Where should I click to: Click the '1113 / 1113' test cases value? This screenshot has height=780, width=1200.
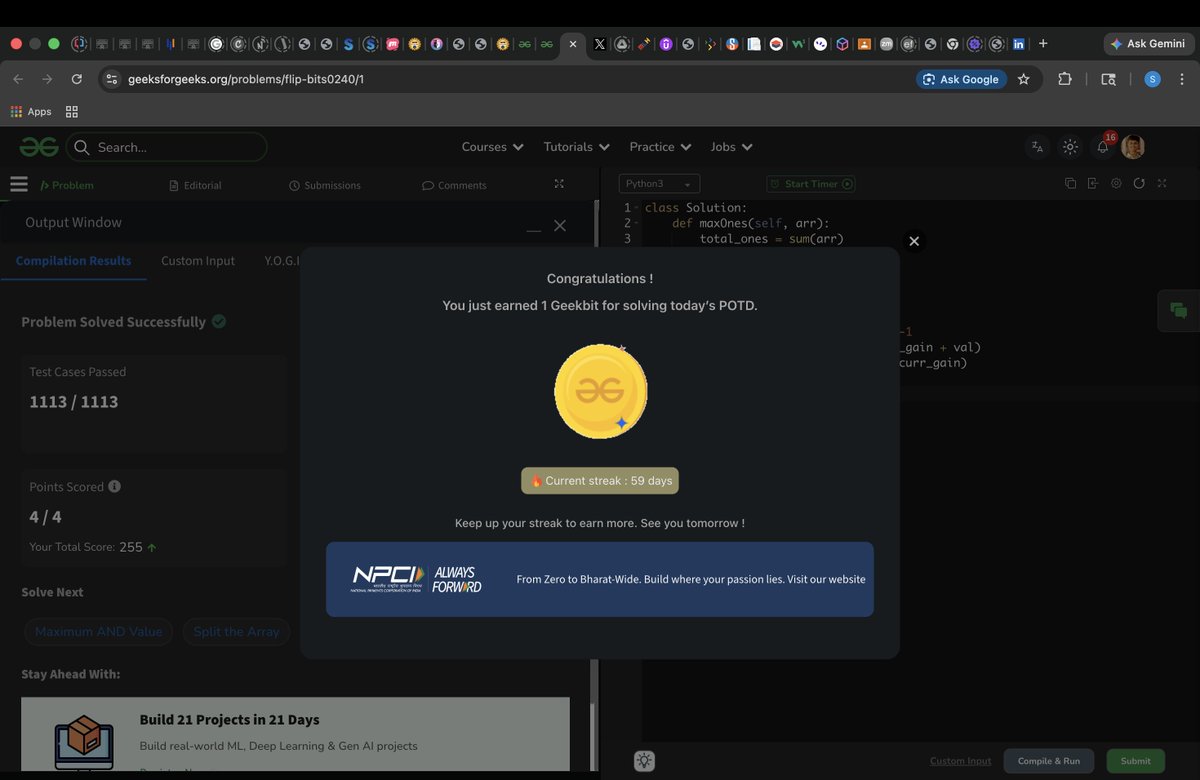click(x=74, y=401)
